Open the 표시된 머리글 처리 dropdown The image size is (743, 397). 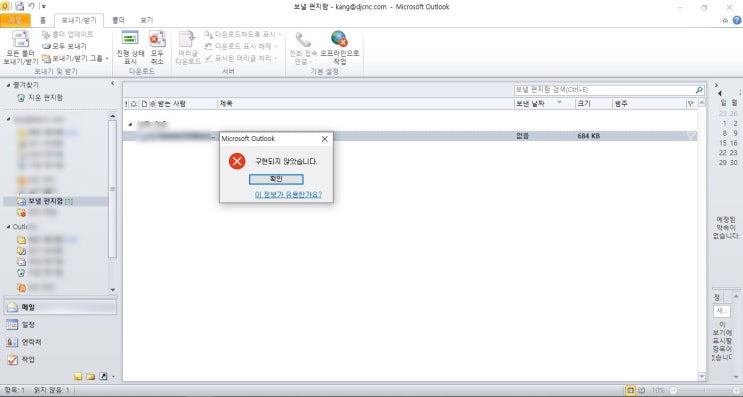coord(241,58)
